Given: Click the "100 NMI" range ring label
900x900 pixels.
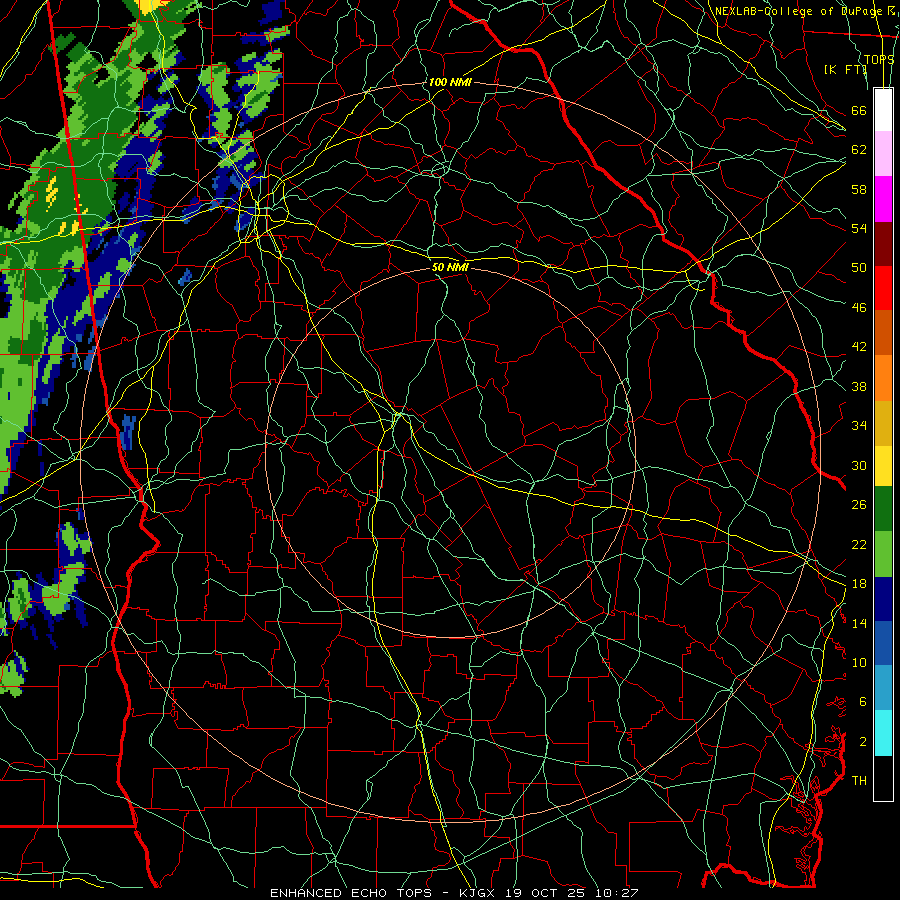Looking at the screenshot, I should point(450,82).
